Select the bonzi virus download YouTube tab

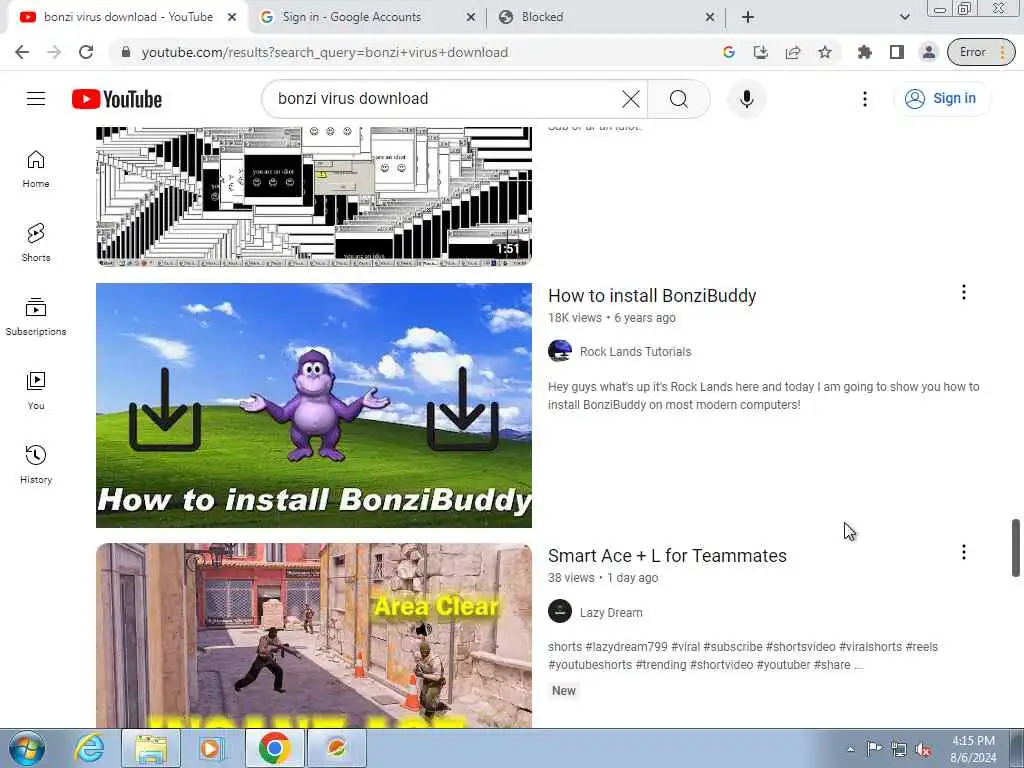[127, 17]
